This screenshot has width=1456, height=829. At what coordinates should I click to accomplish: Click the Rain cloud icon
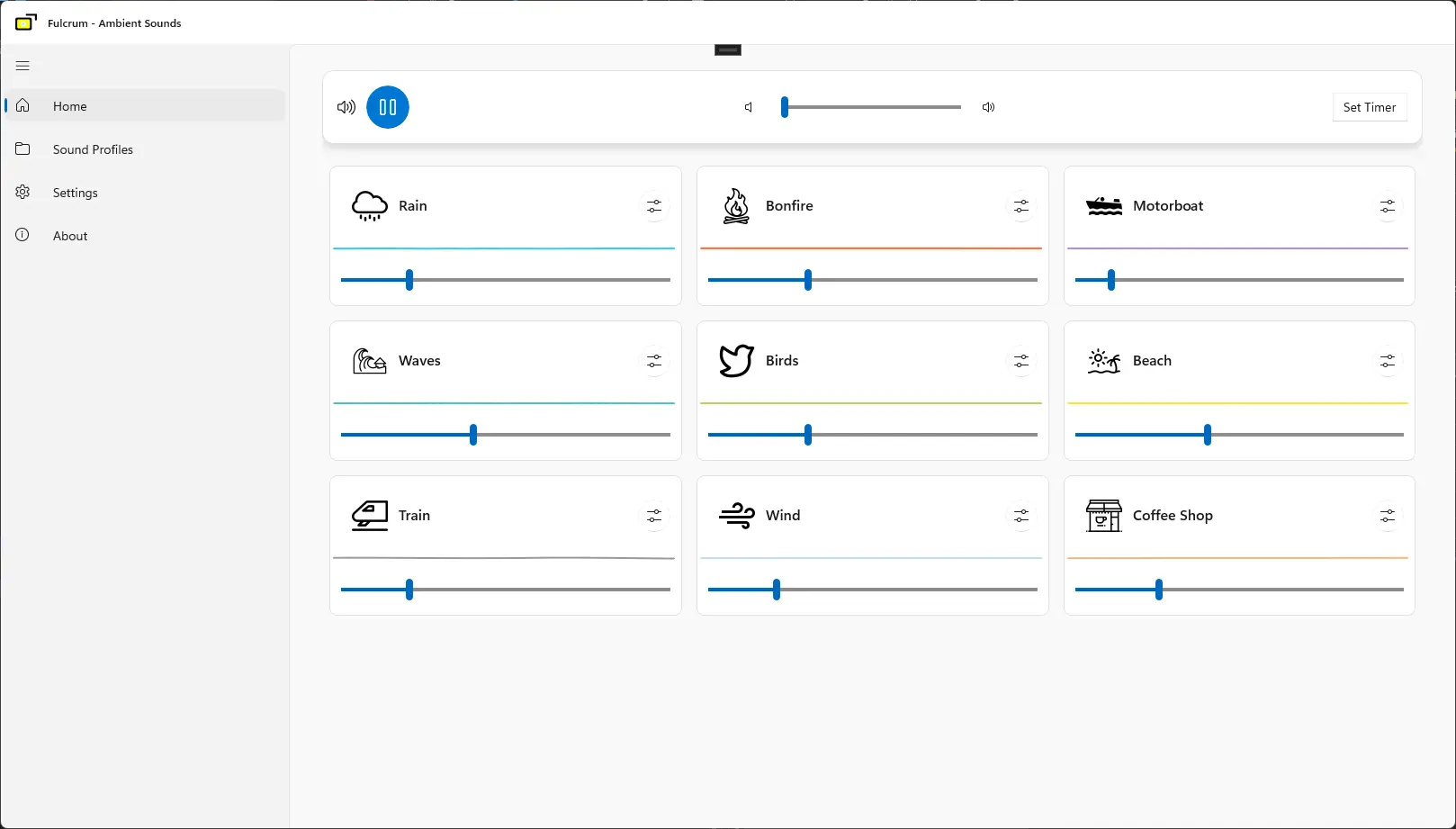pyautogui.click(x=369, y=205)
